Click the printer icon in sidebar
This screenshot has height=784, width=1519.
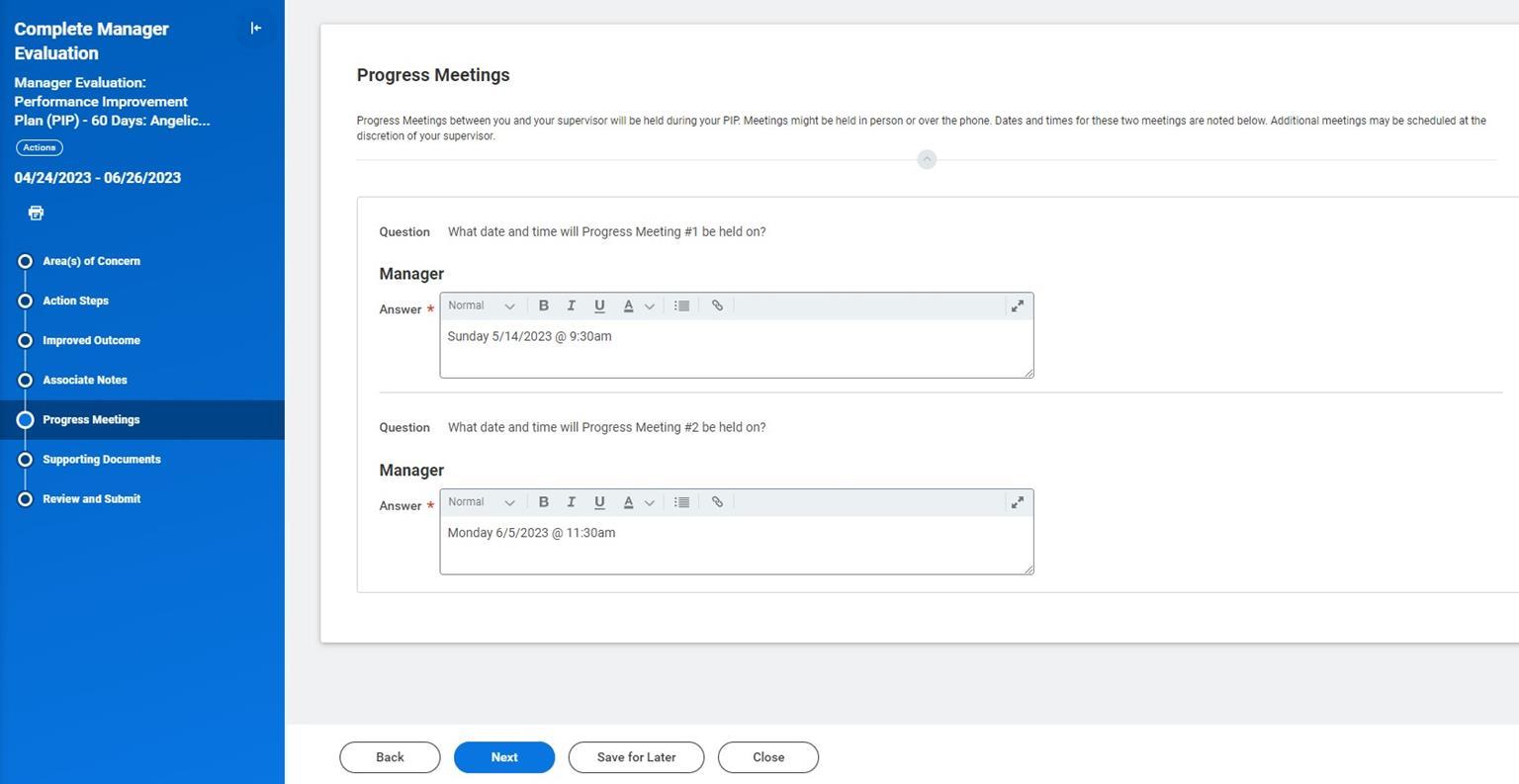coord(36,213)
